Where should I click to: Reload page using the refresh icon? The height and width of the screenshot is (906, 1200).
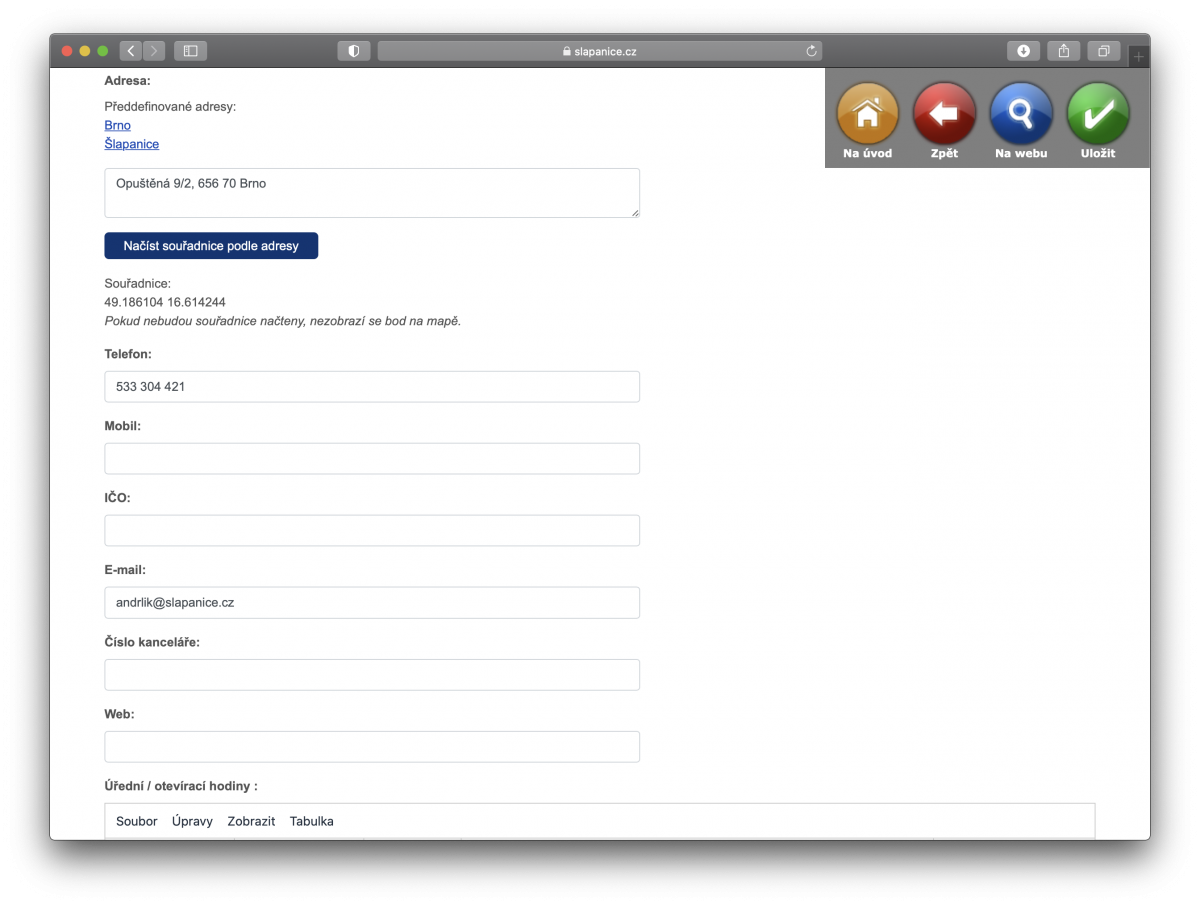[x=812, y=51]
